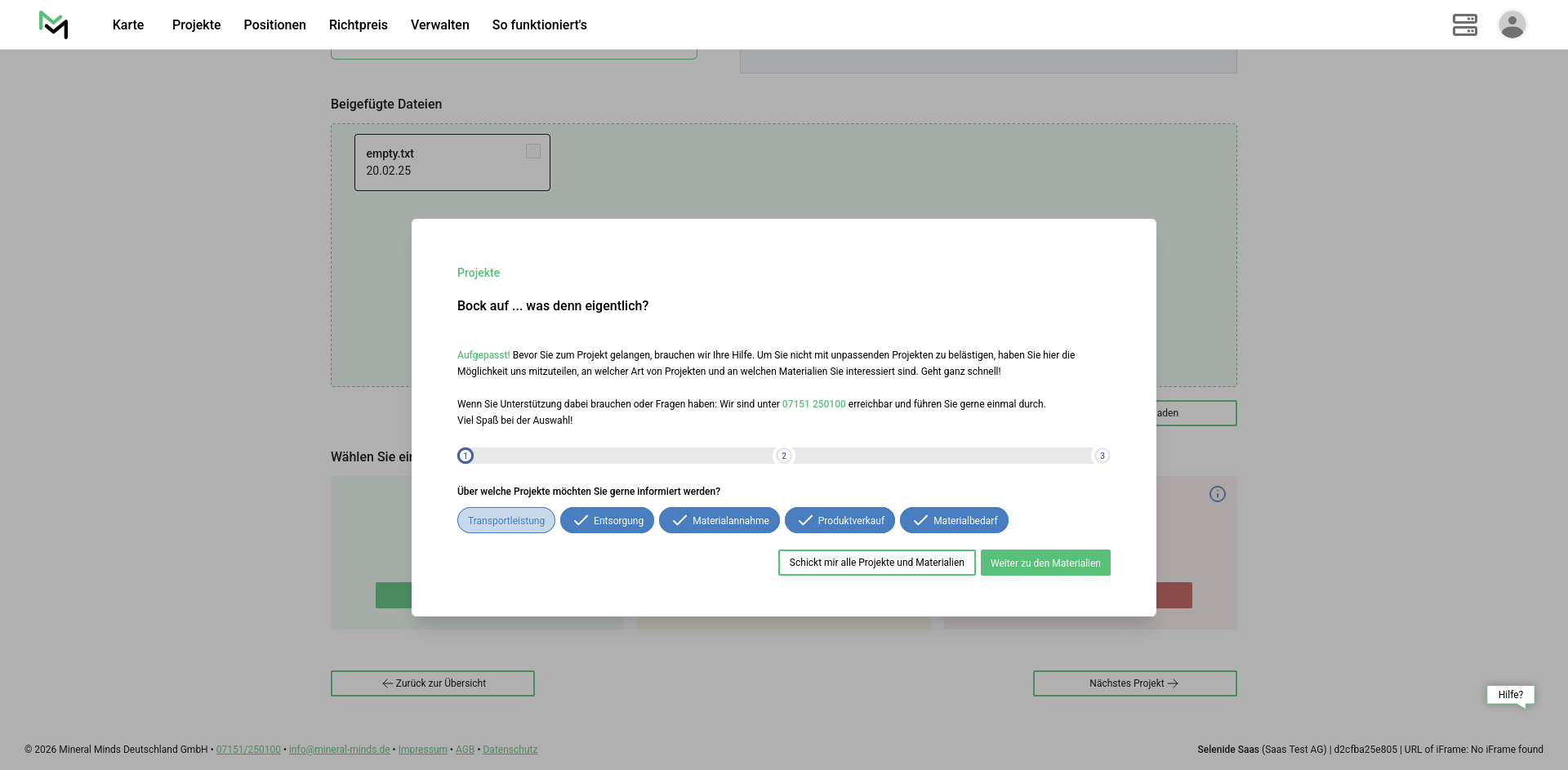Uncheck the Materialbedarf chip
The height and width of the screenshot is (770, 1568).
[x=954, y=521]
